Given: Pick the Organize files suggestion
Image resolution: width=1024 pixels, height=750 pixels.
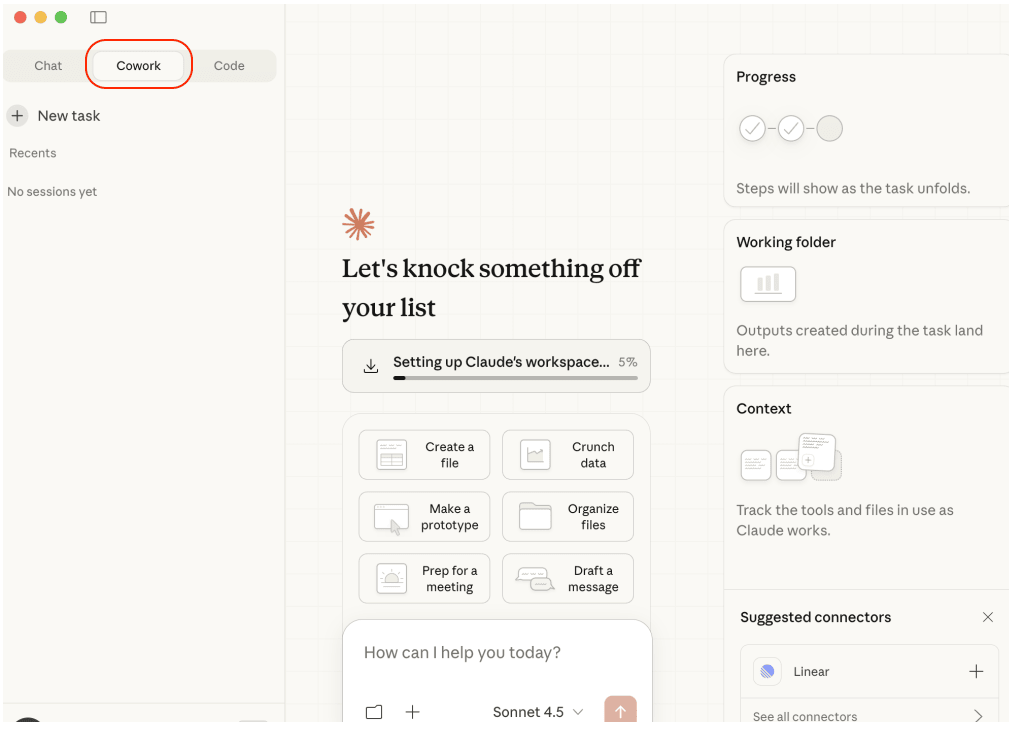Looking at the screenshot, I should 568,517.
